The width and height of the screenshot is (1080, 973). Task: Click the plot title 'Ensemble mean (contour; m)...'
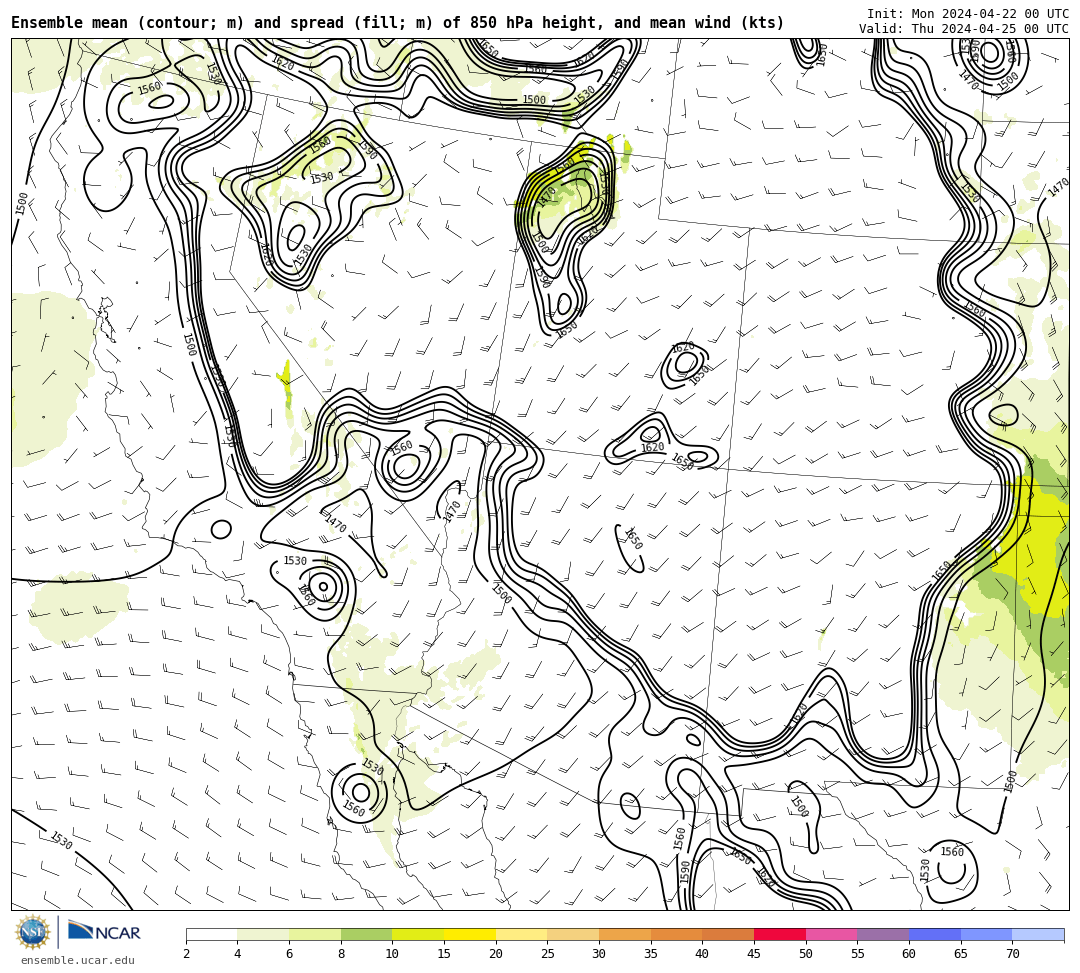pos(397,23)
